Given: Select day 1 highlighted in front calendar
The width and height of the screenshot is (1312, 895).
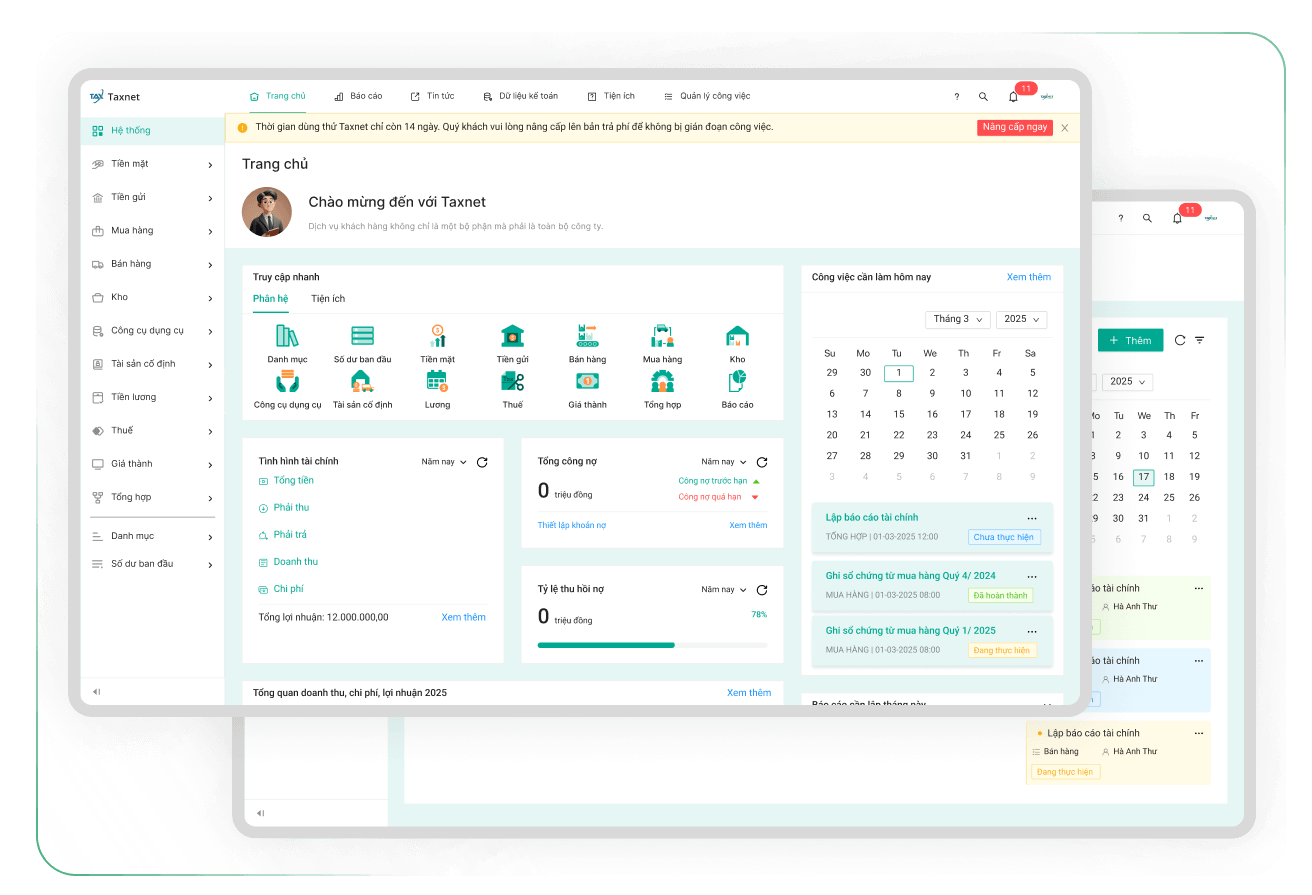Looking at the screenshot, I should [899, 373].
